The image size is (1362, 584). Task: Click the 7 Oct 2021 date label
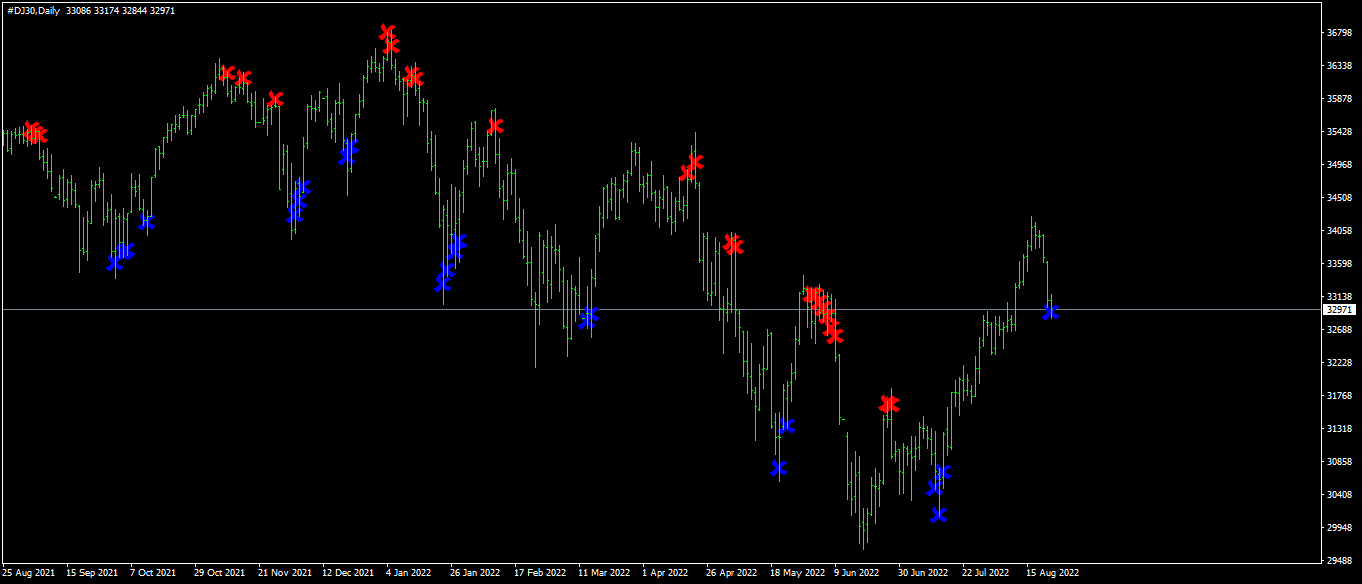pyautogui.click(x=153, y=574)
